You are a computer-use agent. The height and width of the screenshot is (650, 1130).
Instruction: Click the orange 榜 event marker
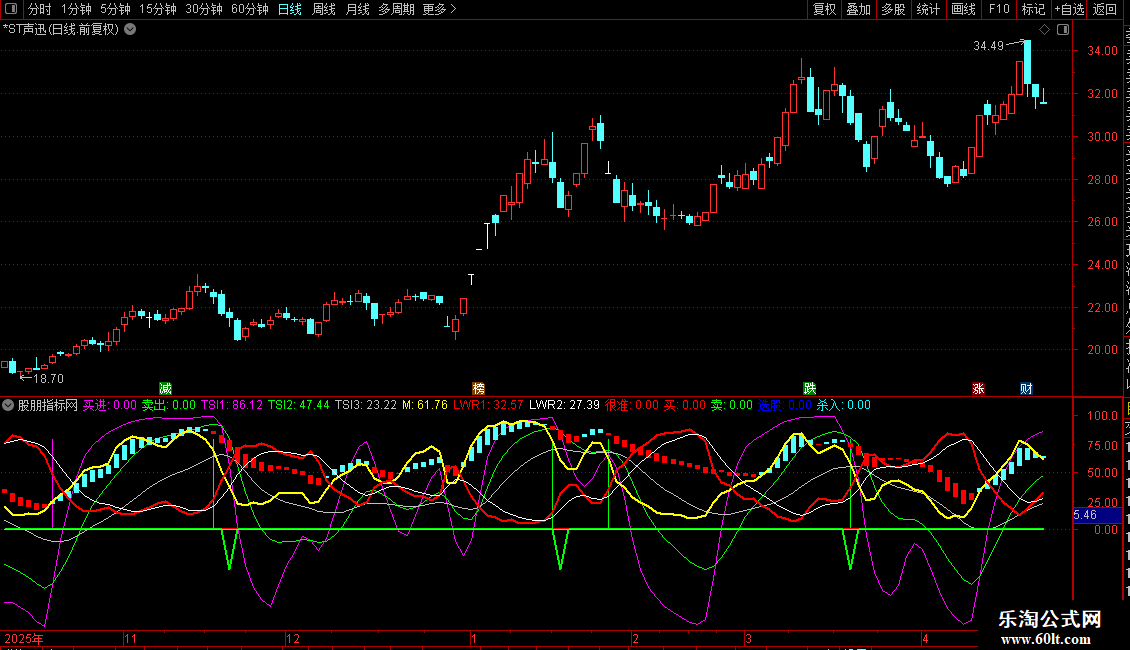[x=479, y=388]
